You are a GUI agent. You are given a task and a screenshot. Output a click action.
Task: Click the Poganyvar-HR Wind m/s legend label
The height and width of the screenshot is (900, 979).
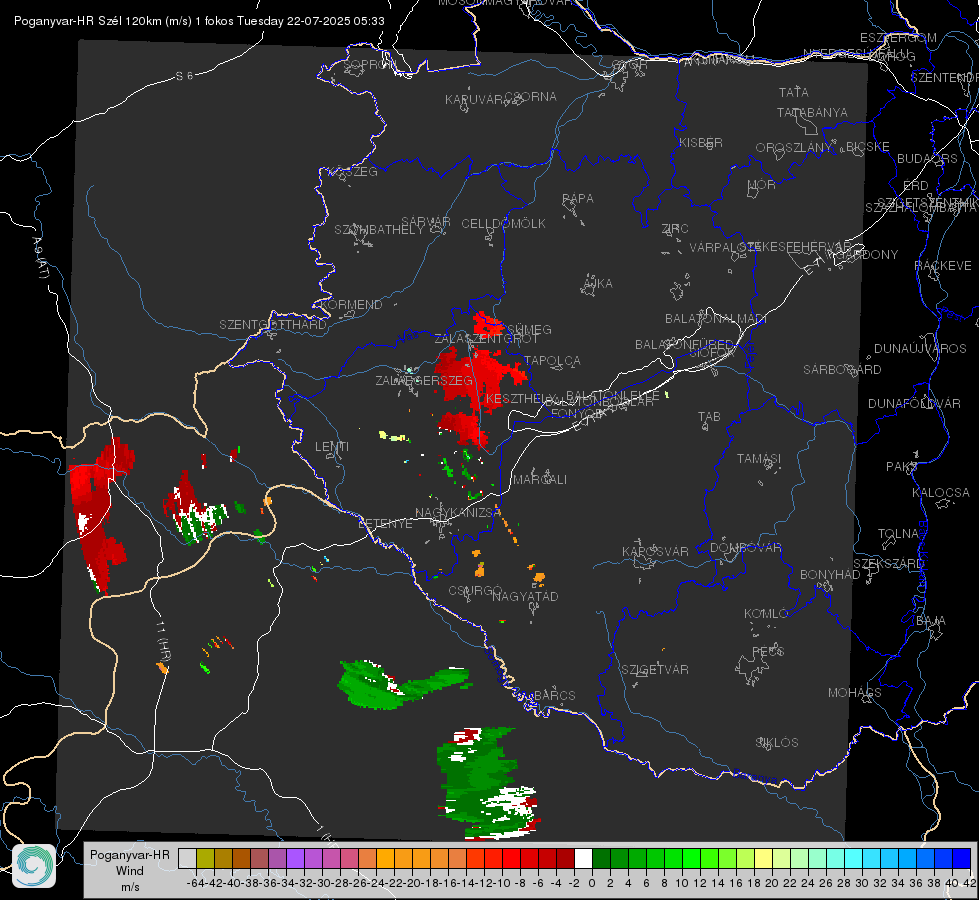pos(130,871)
